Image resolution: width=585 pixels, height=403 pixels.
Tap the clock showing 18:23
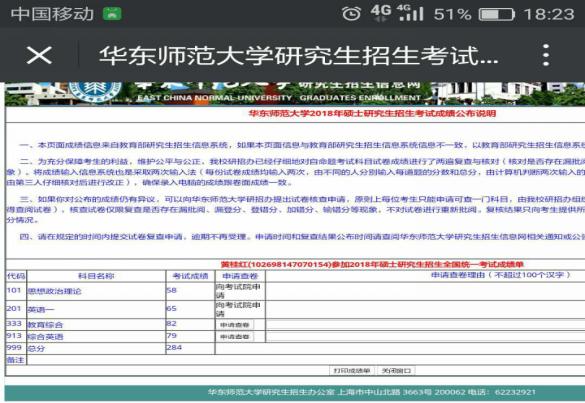(549, 15)
